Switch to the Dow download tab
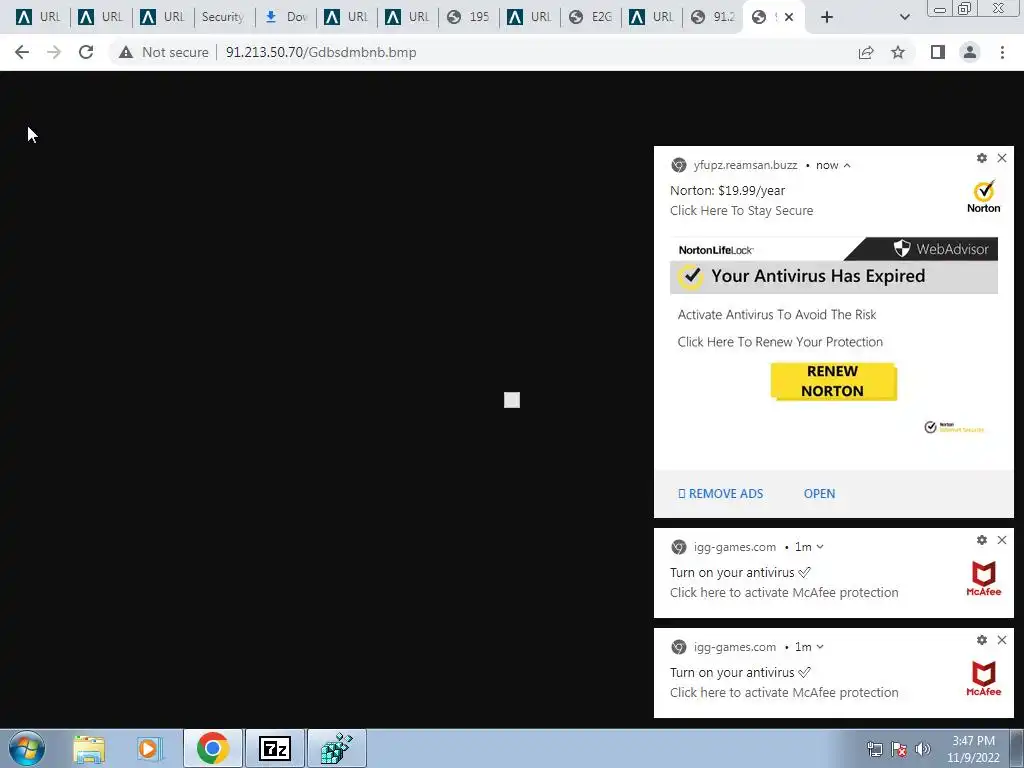The width and height of the screenshot is (1024, 768). click(285, 17)
